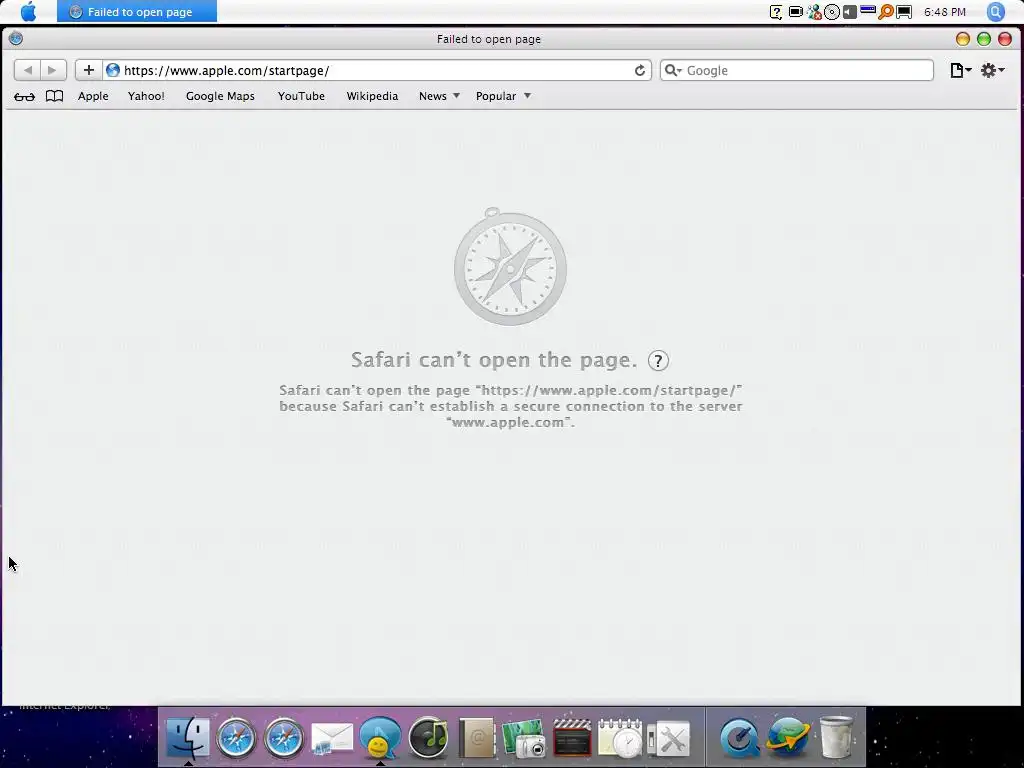Click the grey Safari compass in the page
This screenshot has width=1024, height=768.
(x=510, y=266)
